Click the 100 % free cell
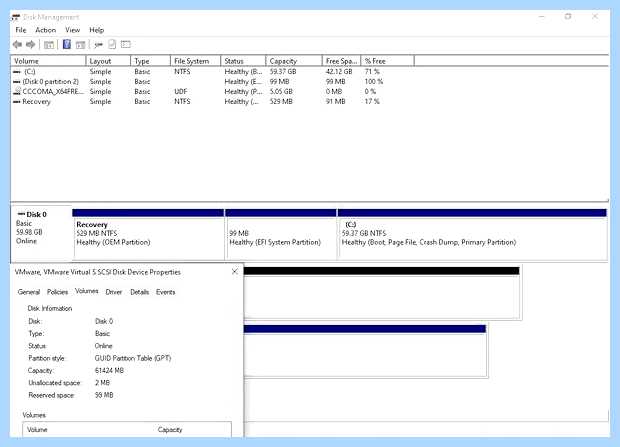The image size is (620, 447). [x=374, y=82]
